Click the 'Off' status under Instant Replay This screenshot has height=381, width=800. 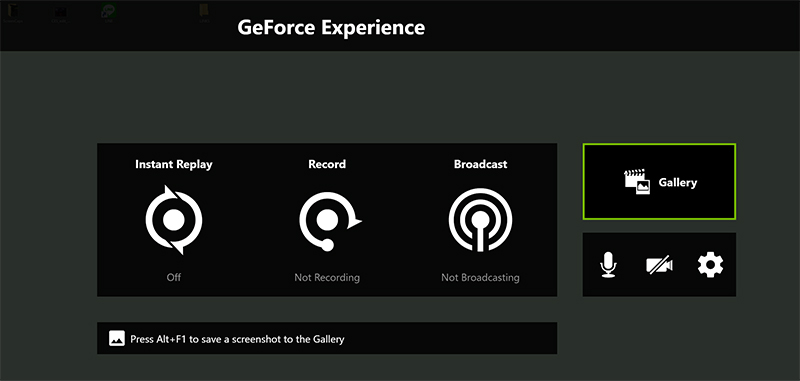point(173,277)
